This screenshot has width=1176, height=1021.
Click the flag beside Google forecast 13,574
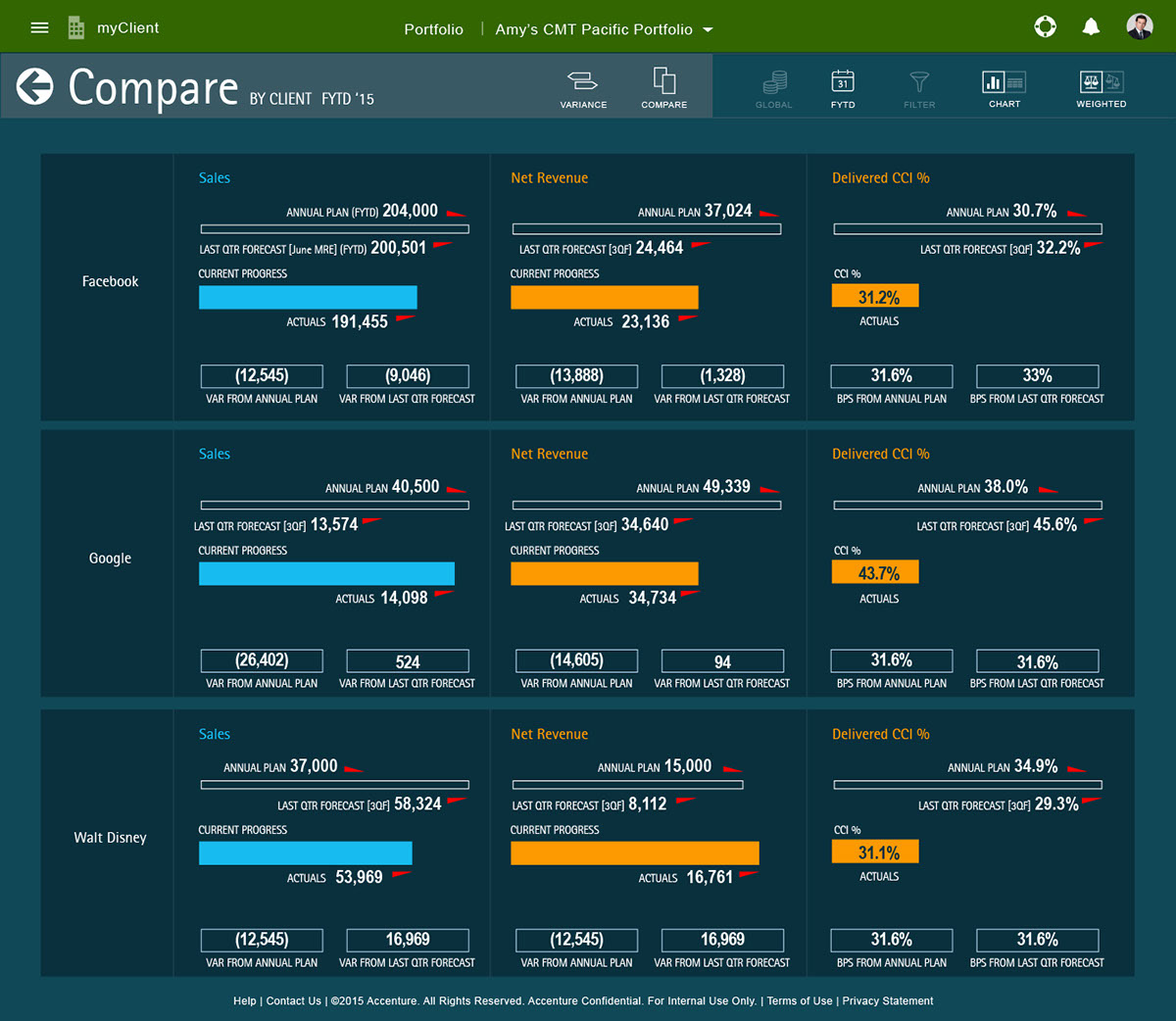pyautogui.click(x=372, y=522)
